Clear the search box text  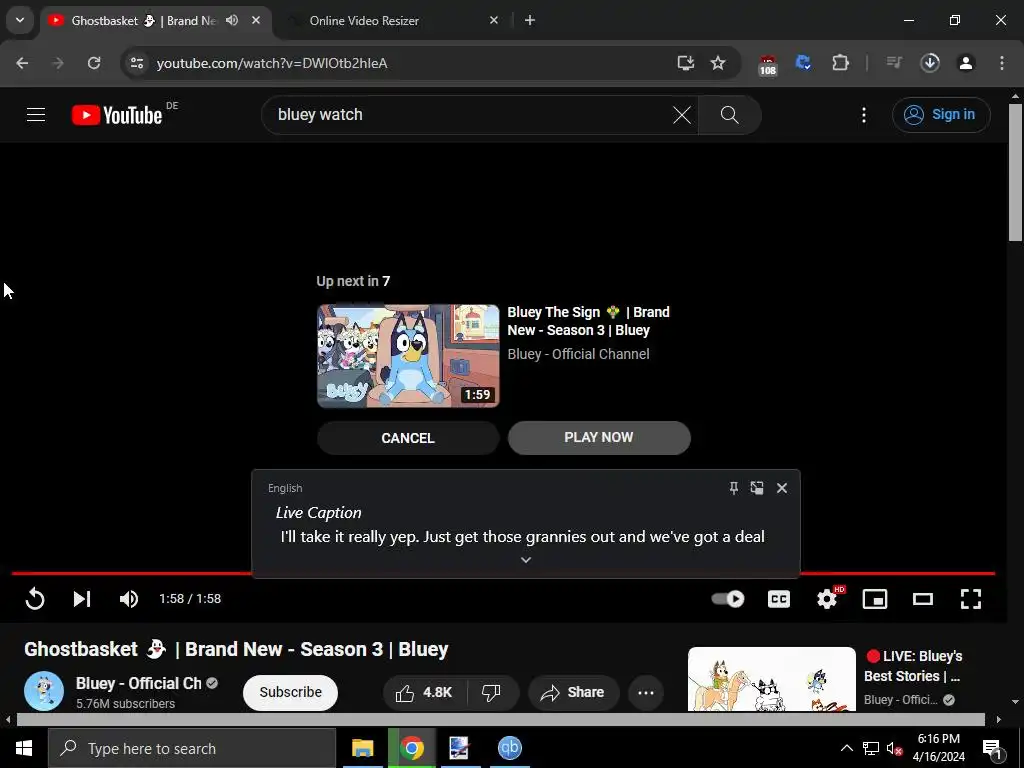[681, 115]
